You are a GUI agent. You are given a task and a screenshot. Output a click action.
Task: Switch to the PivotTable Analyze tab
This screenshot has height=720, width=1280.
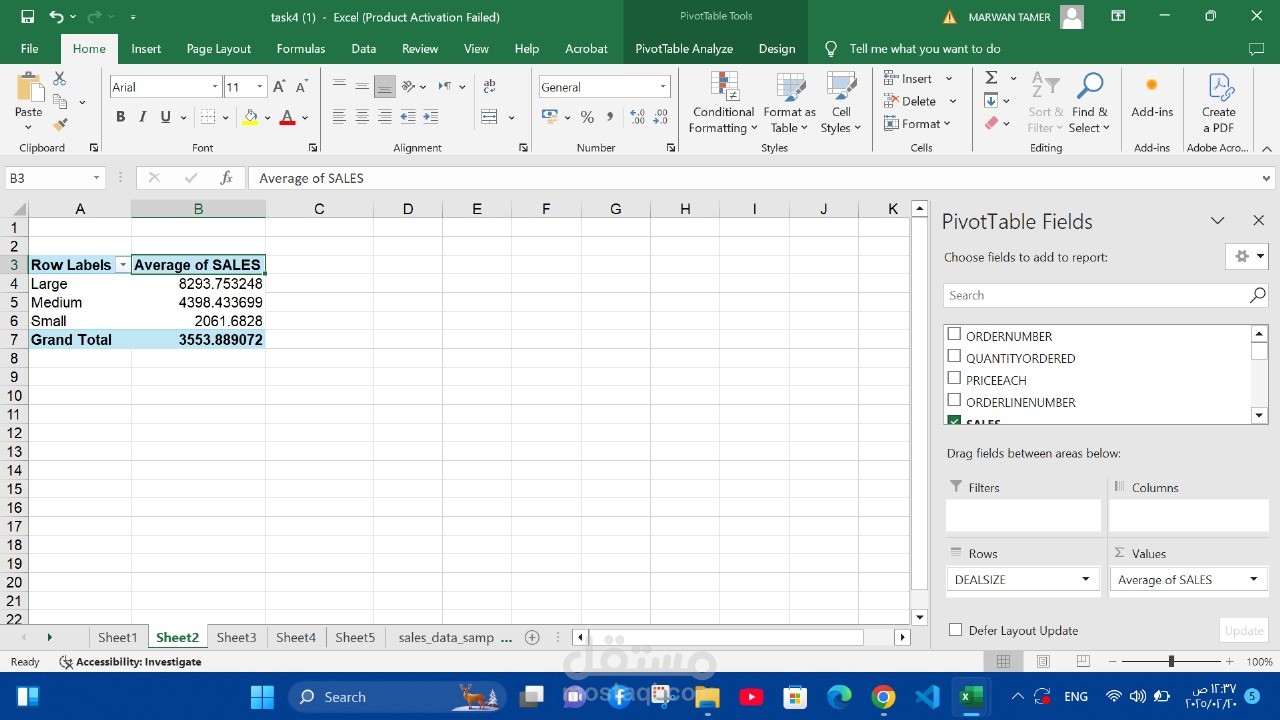684,48
